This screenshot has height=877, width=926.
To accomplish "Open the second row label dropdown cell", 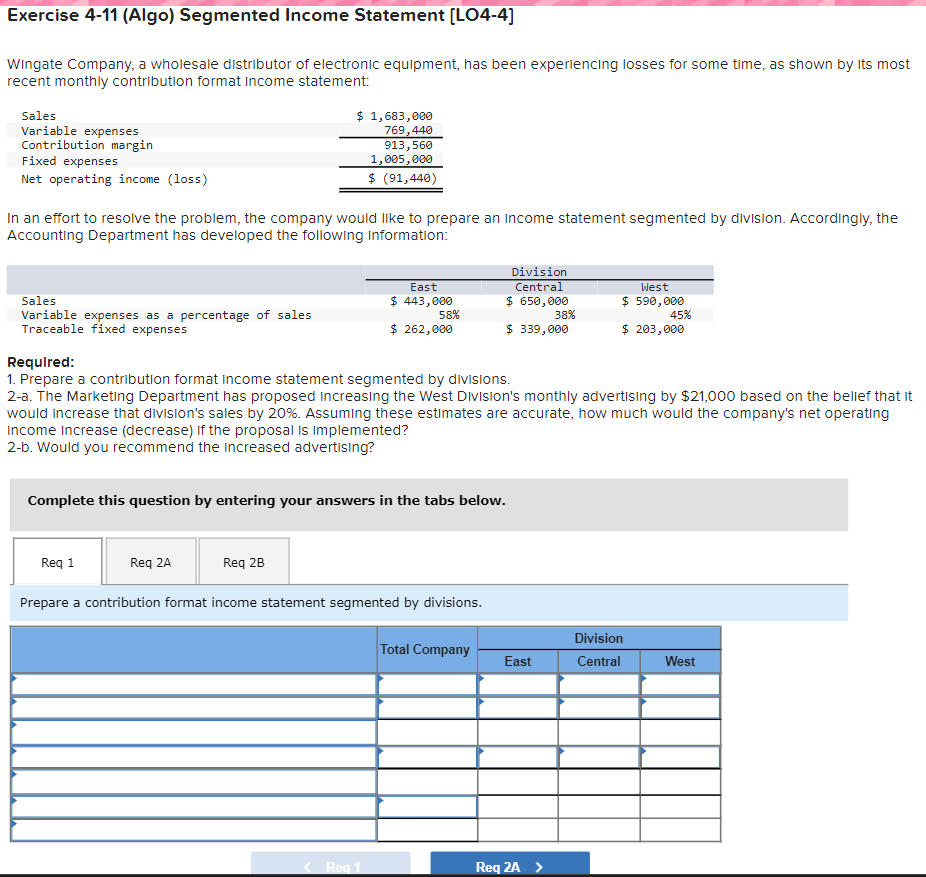I will (x=190, y=708).
